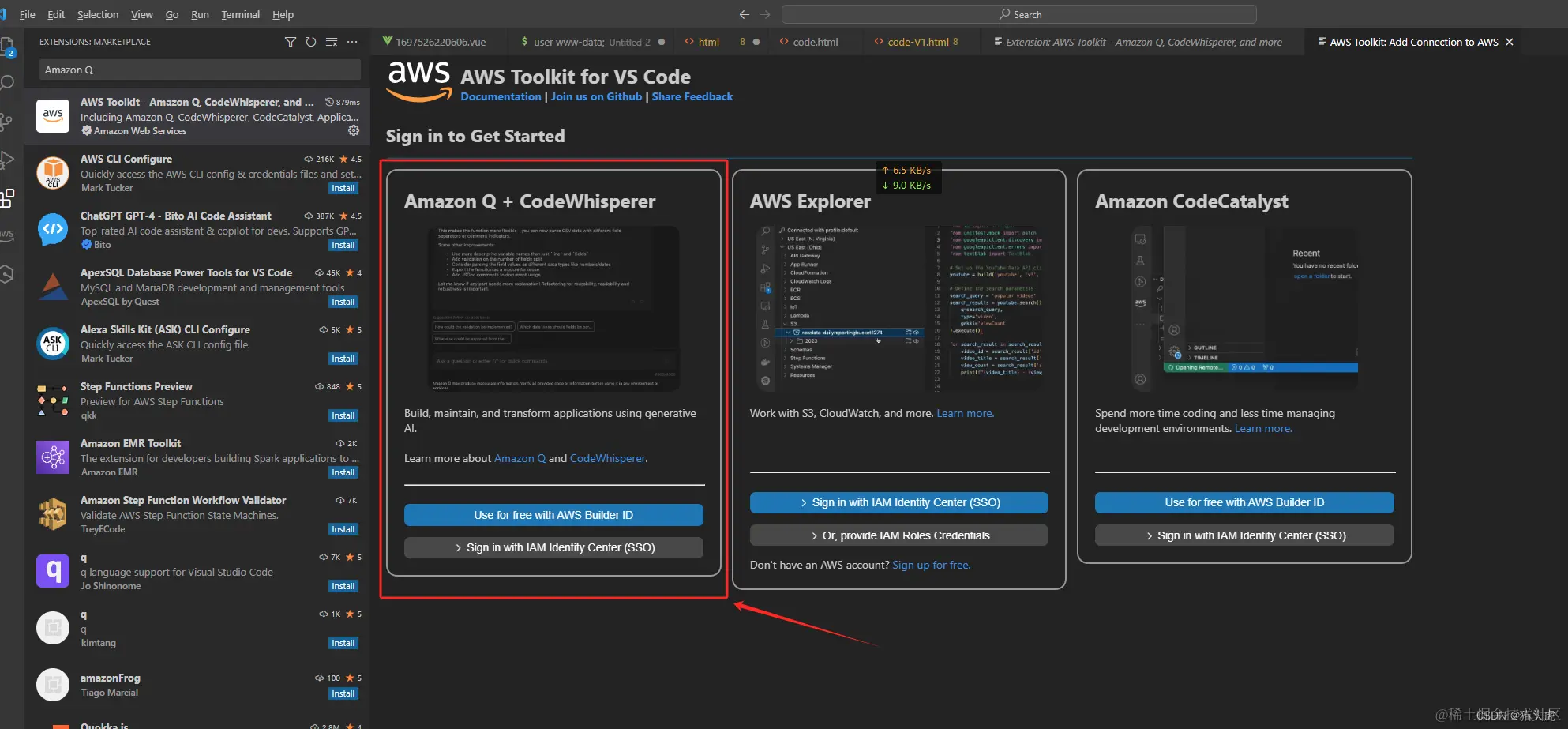Clear the extensions search results
1568x729 pixels.
(332, 42)
